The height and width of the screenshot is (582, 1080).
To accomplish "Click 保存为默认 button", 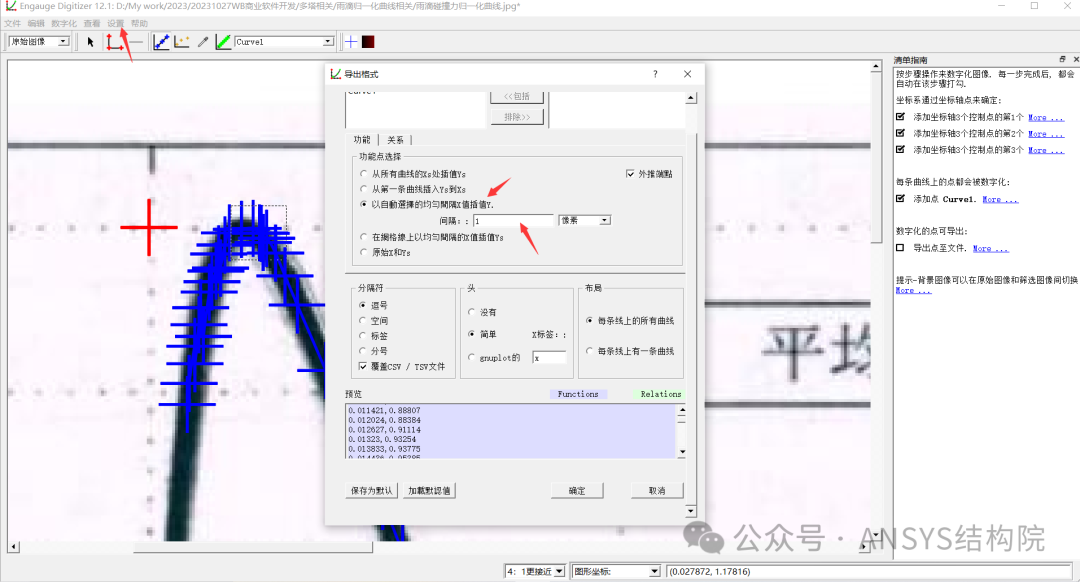I will [371, 490].
